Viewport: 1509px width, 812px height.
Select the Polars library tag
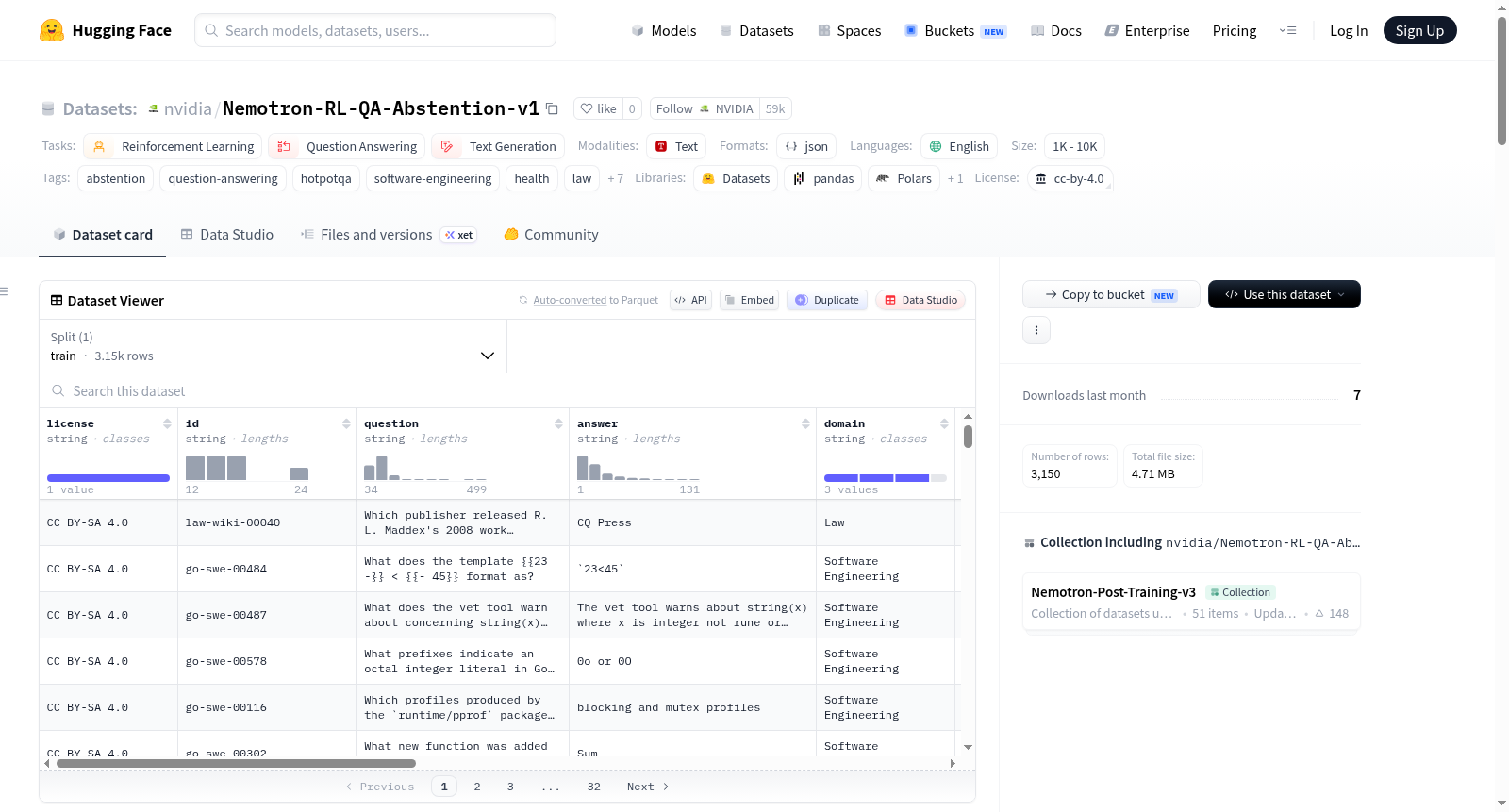click(904, 178)
